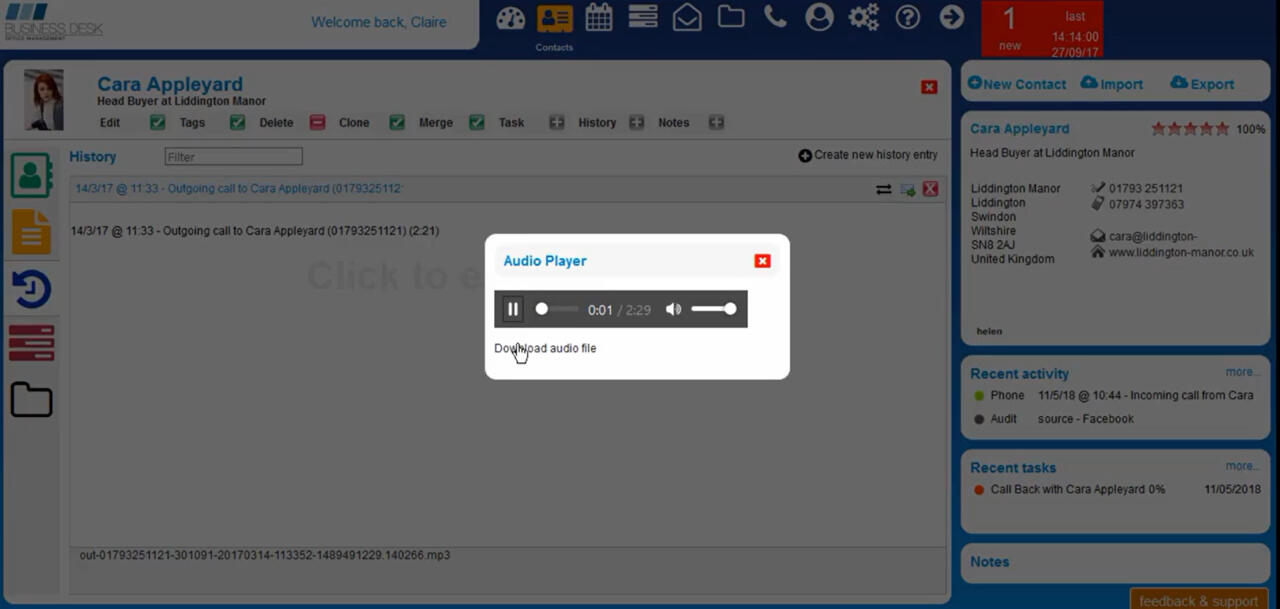The width and height of the screenshot is (1280, 609).
Task: Expand the Notes section with its plus control
Action: click(x=637, y=121)
